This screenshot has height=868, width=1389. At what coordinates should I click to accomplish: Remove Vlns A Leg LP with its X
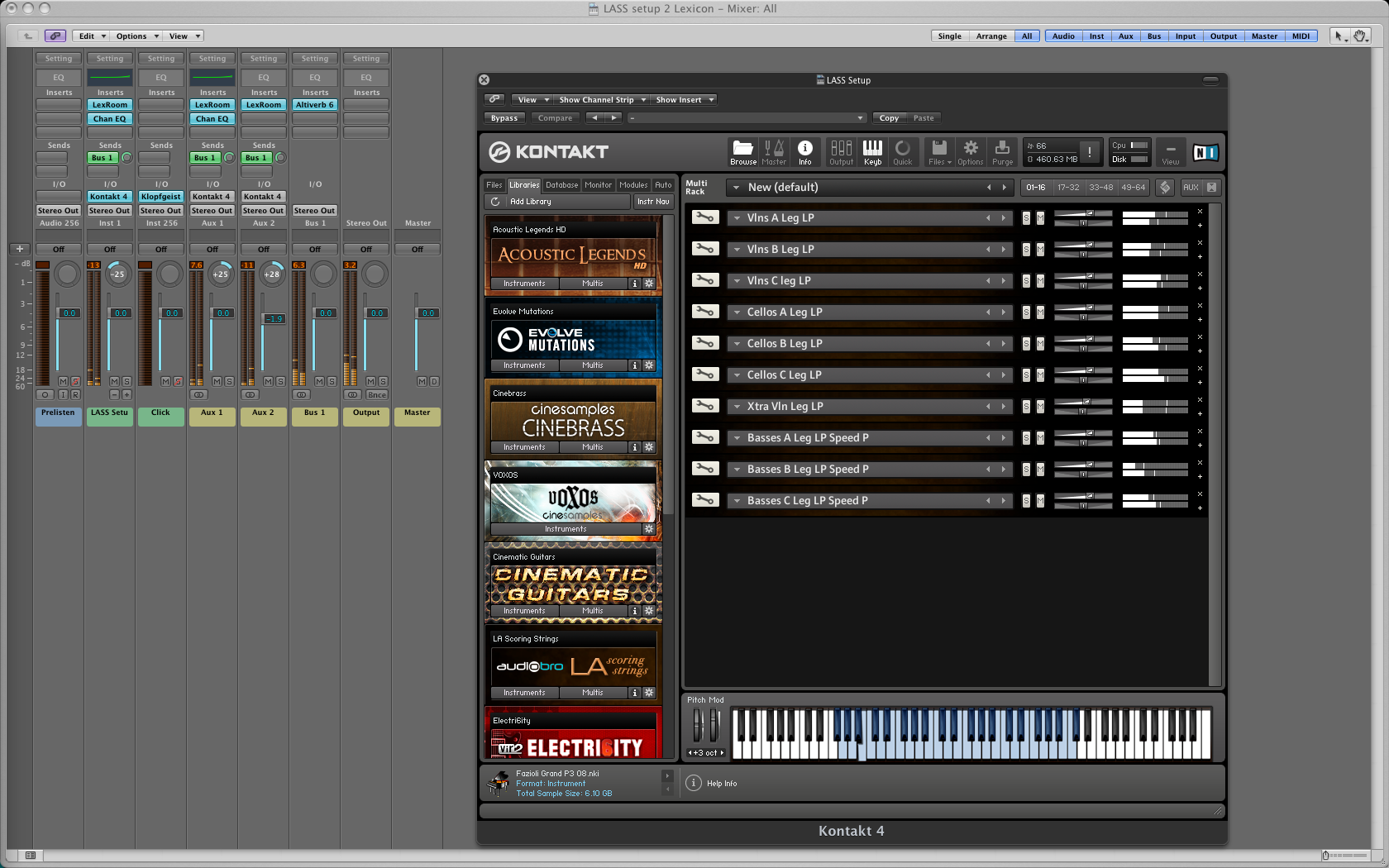coord(1200,212)
